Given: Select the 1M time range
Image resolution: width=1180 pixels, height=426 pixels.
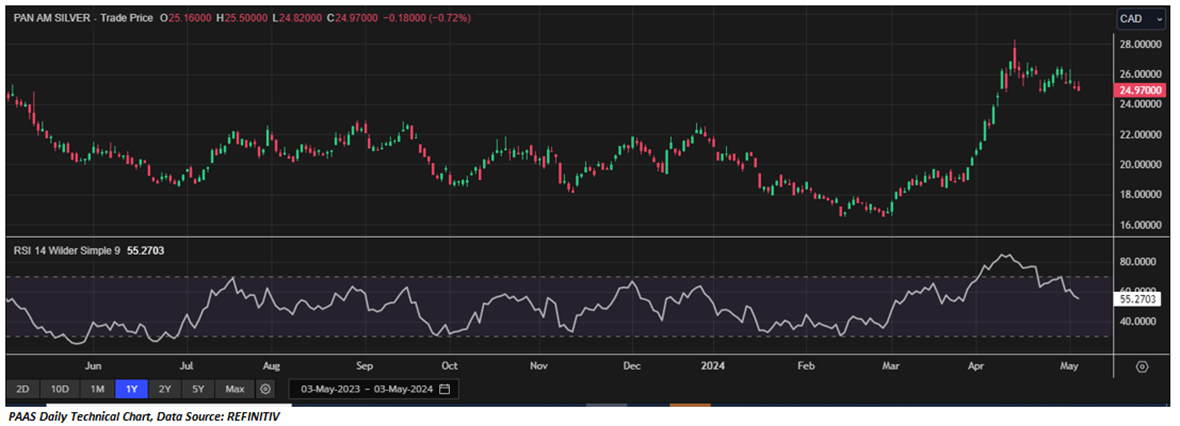Looking at the screenshot, I should [x=96, y=389].
